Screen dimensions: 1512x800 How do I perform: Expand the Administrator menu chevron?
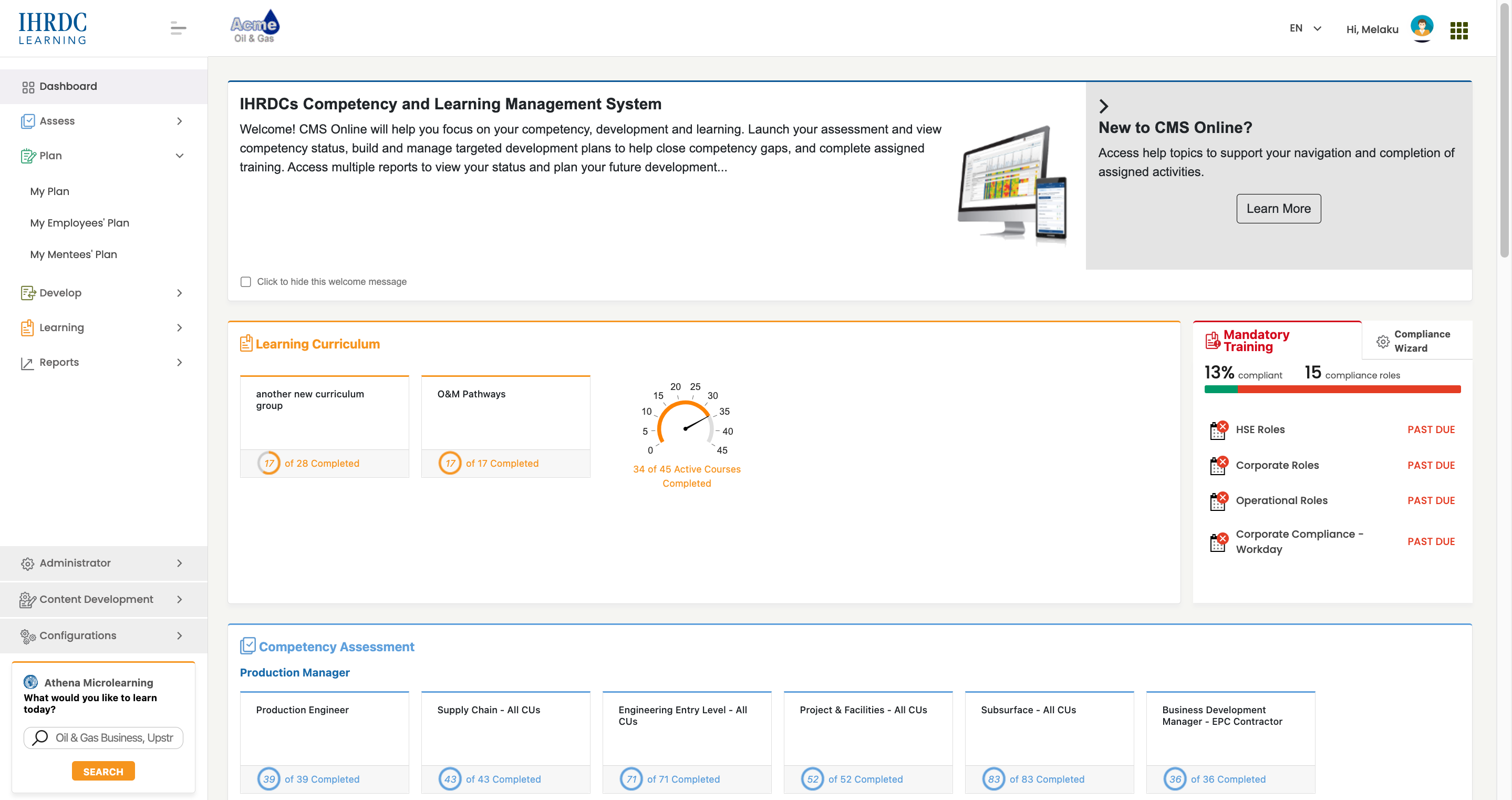pos(180,563)
